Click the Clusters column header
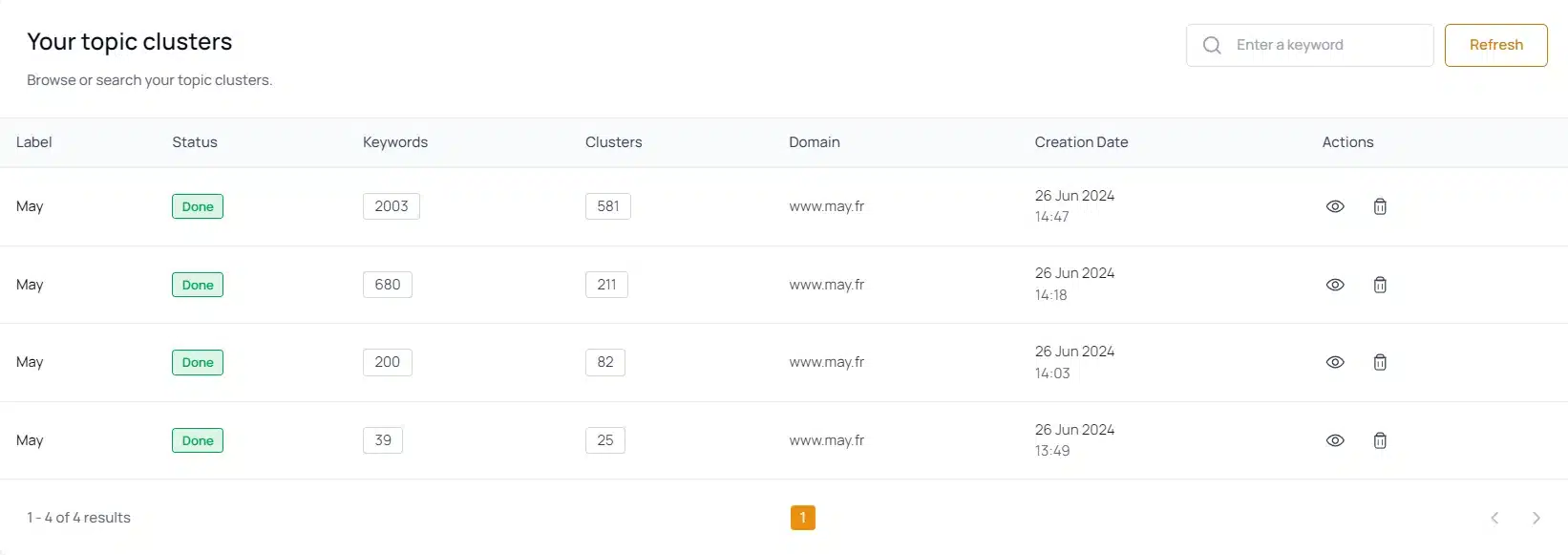 click(613, 142)
